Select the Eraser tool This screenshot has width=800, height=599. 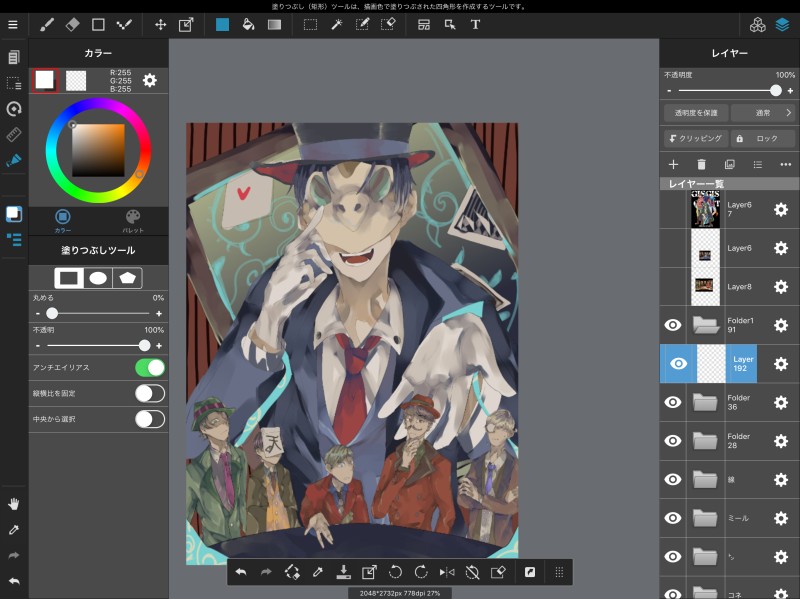(x=72, y=24)
